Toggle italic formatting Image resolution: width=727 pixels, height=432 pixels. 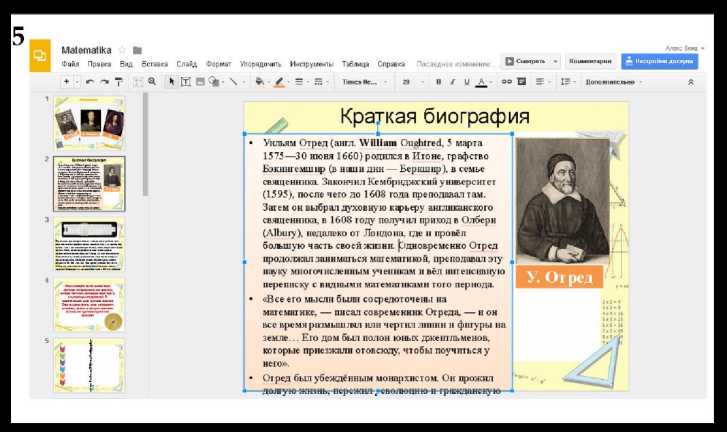(452, 82)
